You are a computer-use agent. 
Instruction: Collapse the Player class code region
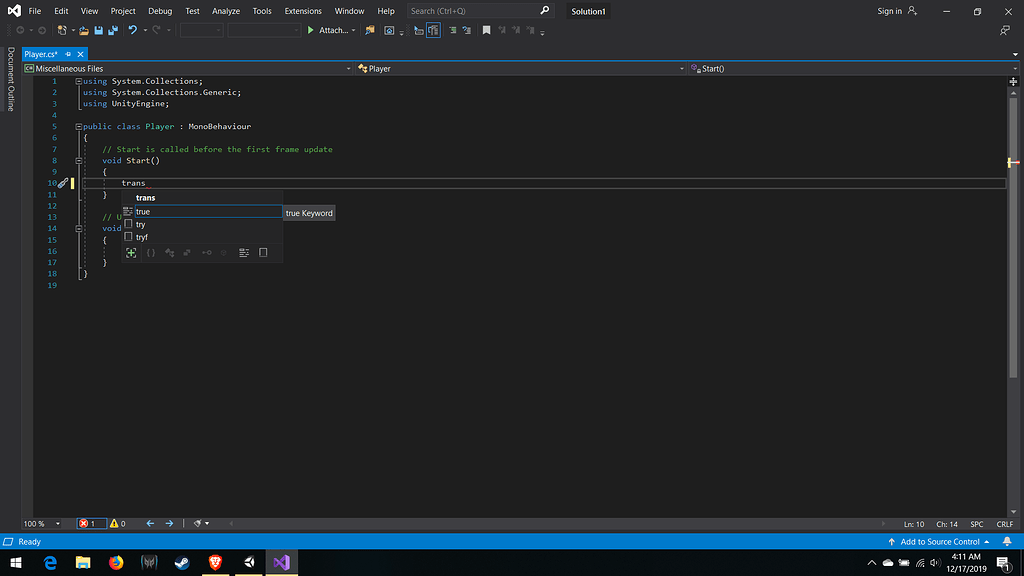click(78, 126)
